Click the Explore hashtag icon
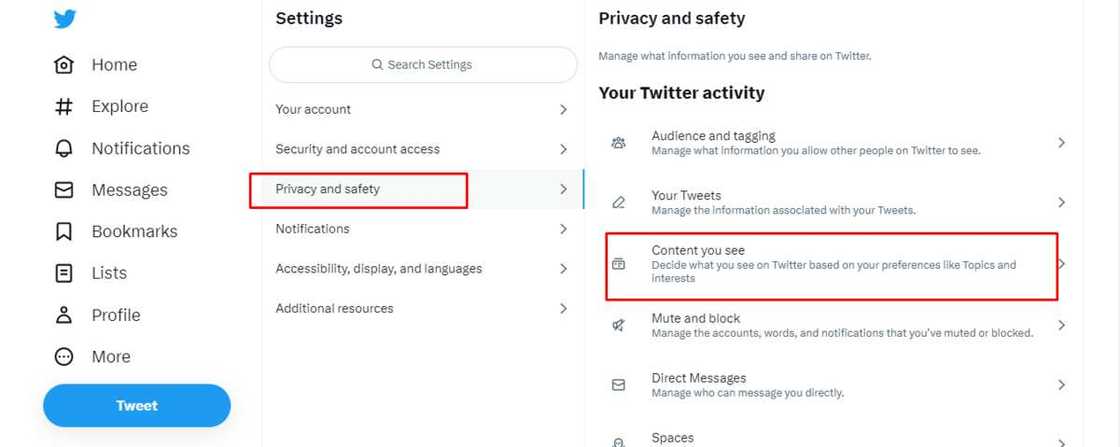Viewport: 1120px width, 447px height. [x=64, y=107]
